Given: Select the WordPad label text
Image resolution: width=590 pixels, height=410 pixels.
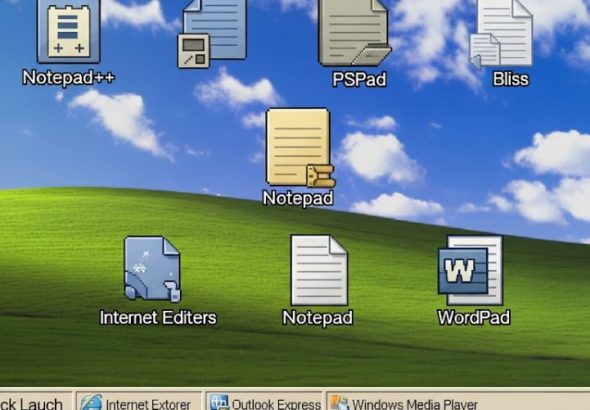Looking at the screenshot, I should click(474, 317).
